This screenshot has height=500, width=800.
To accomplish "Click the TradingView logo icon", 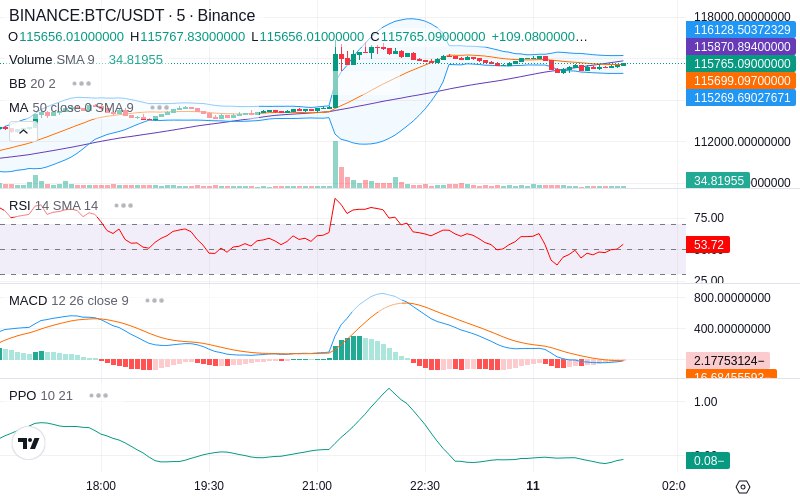I will pos(29,443).
